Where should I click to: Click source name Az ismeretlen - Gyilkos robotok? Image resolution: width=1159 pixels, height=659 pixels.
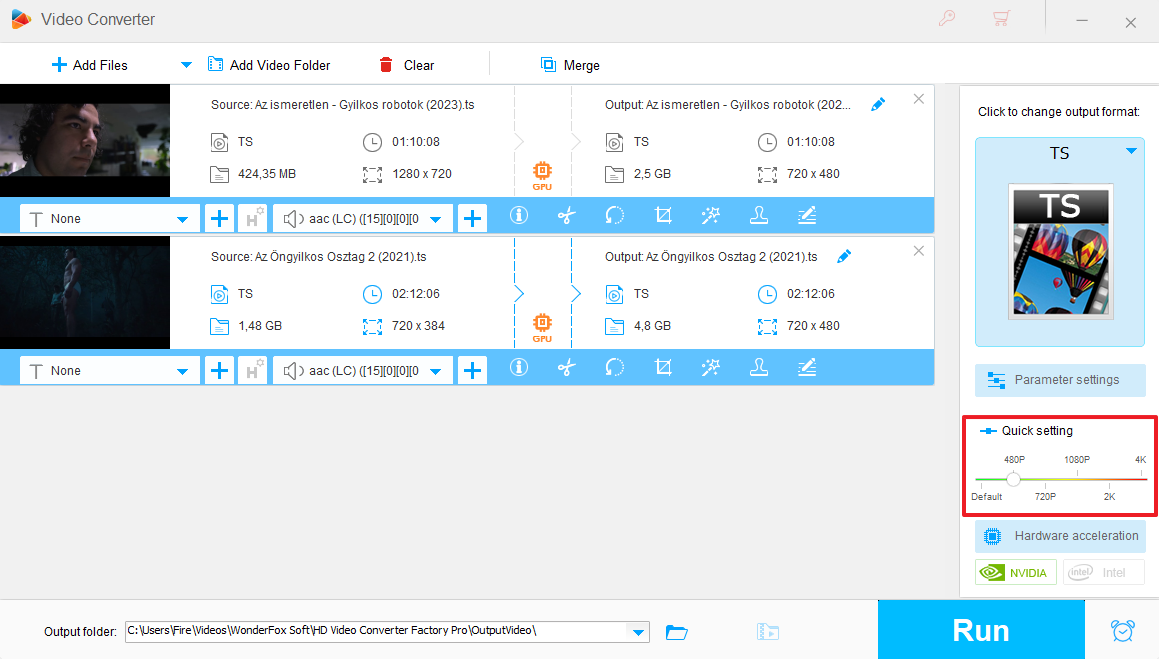click(342, 105)
